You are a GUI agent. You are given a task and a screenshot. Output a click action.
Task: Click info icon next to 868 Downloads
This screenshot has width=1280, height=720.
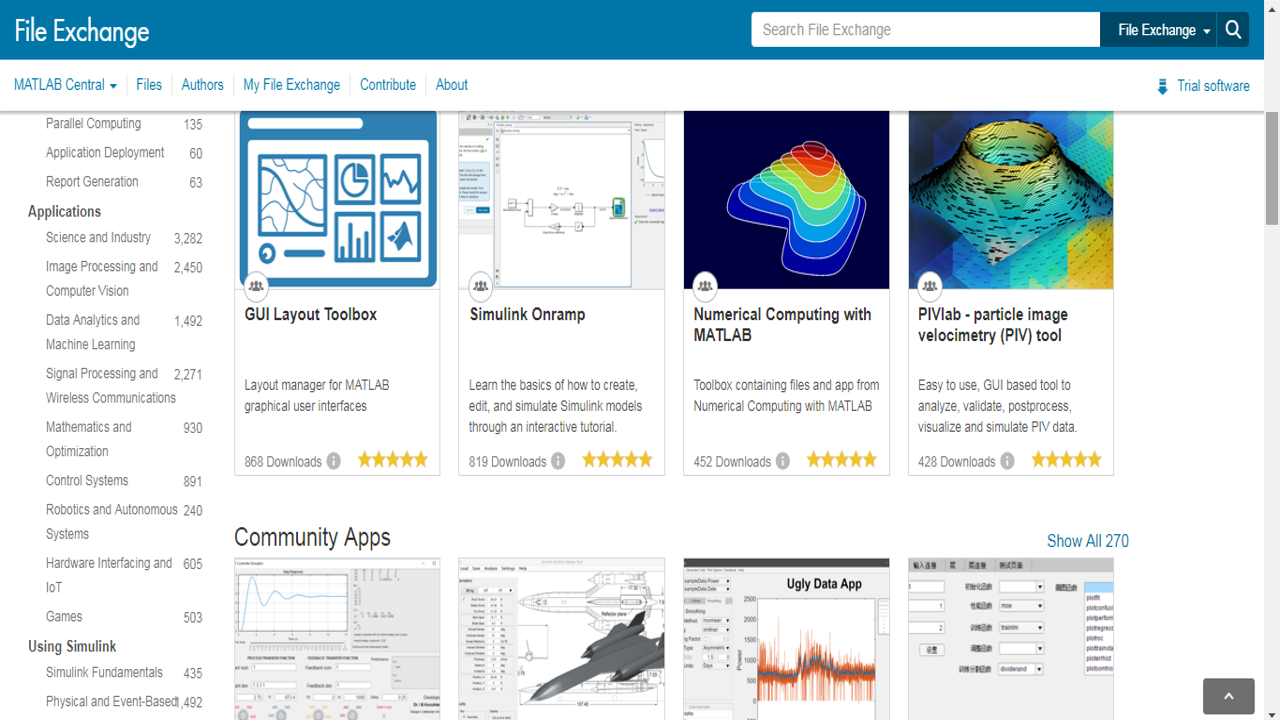[333, 461]
